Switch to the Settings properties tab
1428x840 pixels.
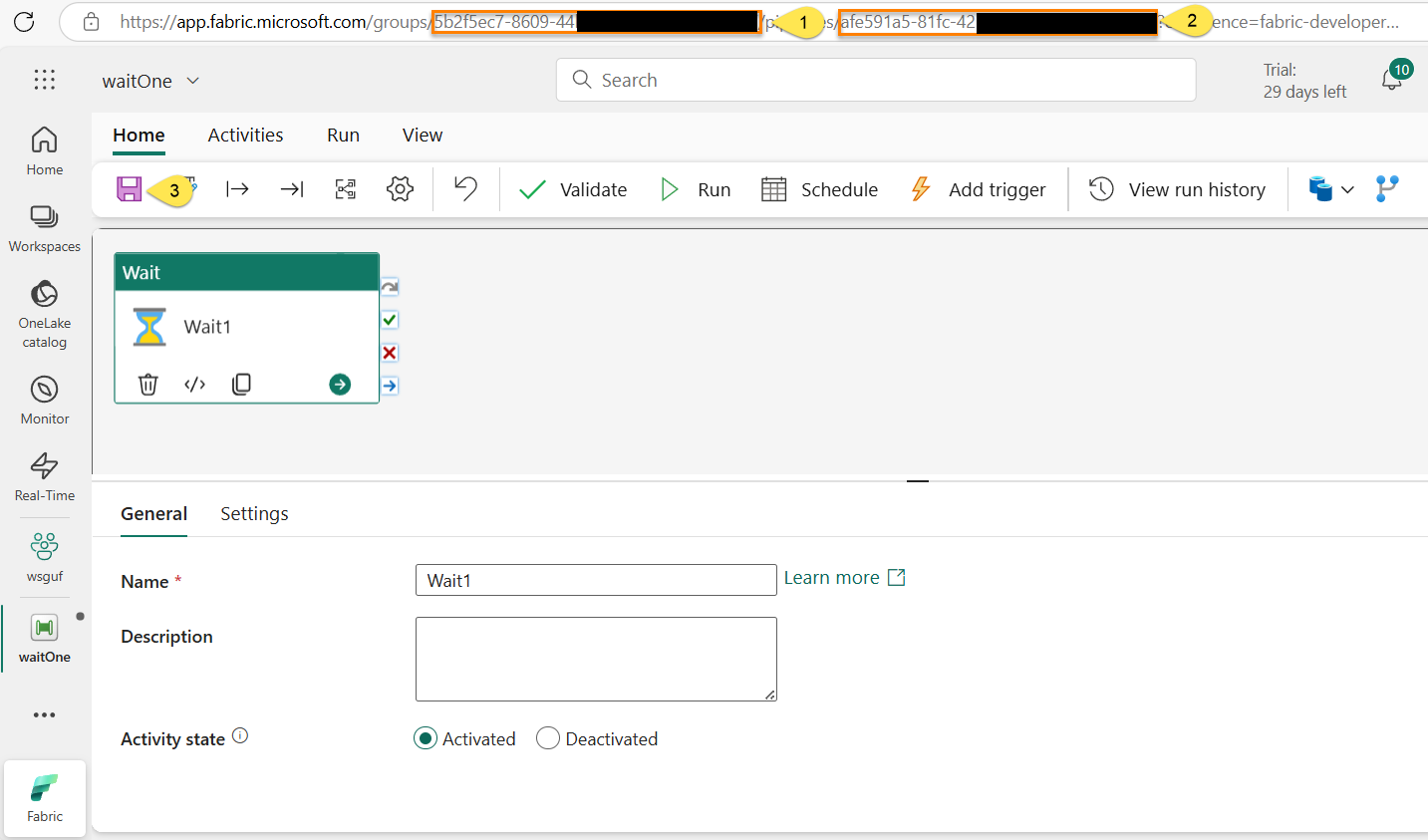coord(254,514)
